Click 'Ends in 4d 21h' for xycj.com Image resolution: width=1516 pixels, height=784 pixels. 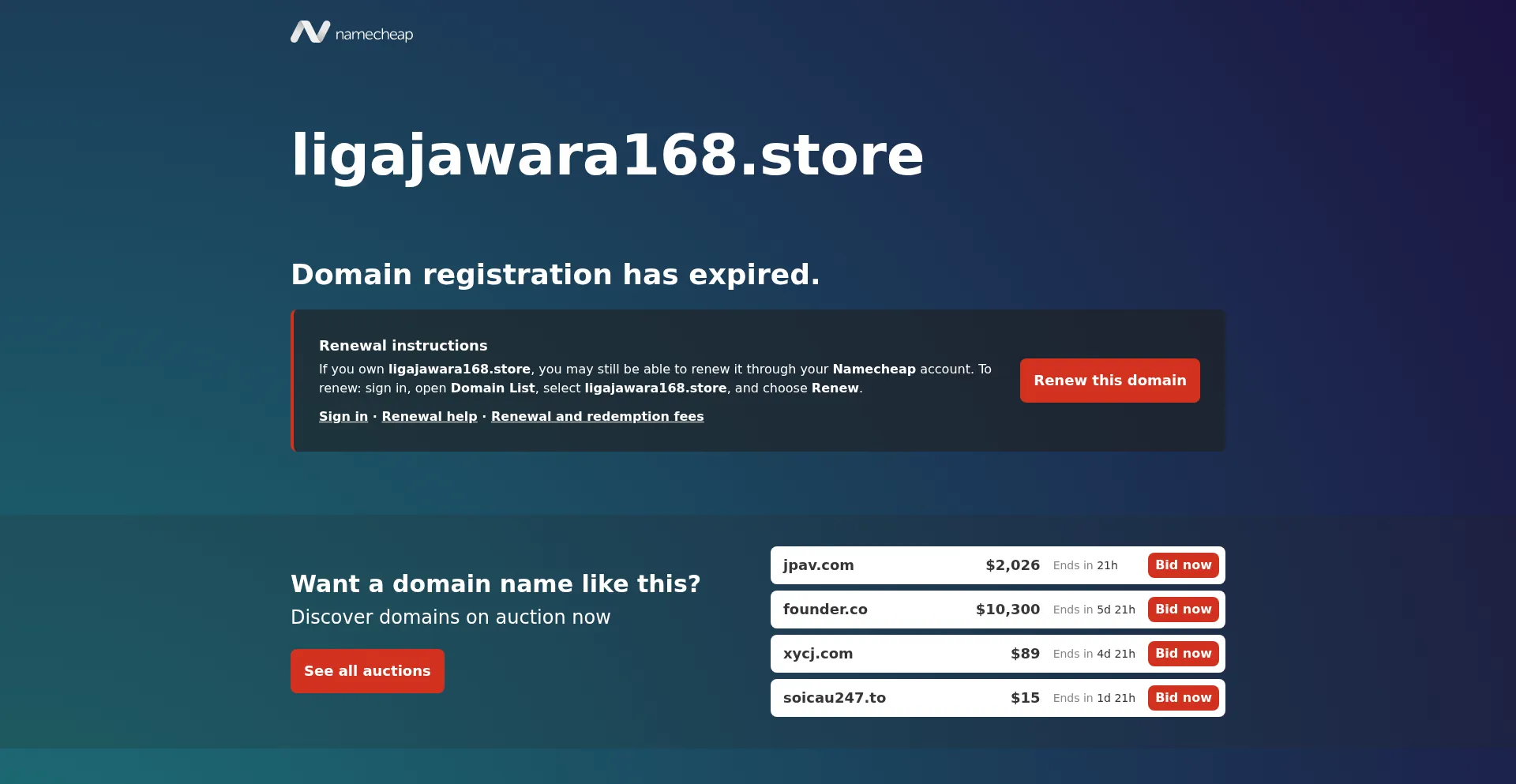click(x=1094, y=654)
